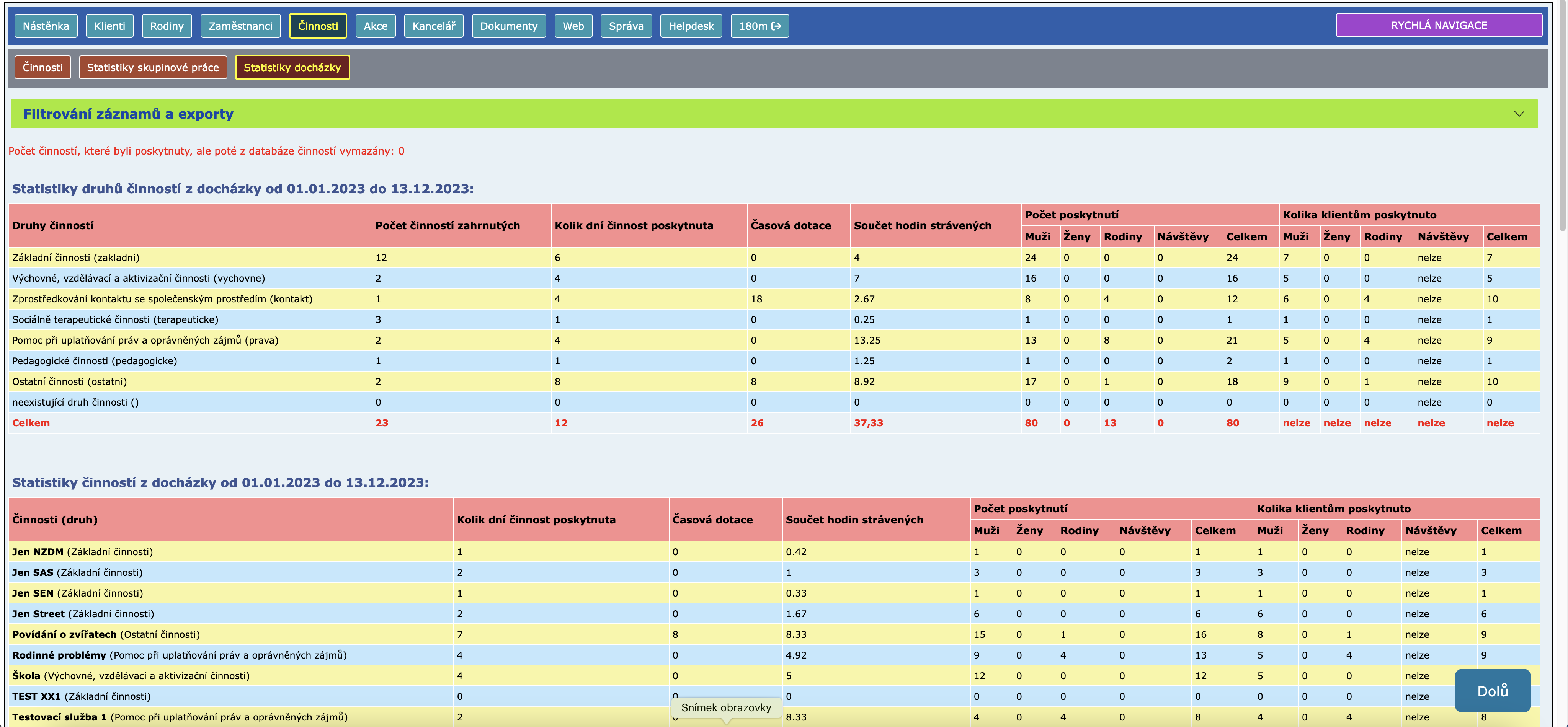Select Statistiky docházky tab
The image size is (1568, 727).
(x=292, y=67)
